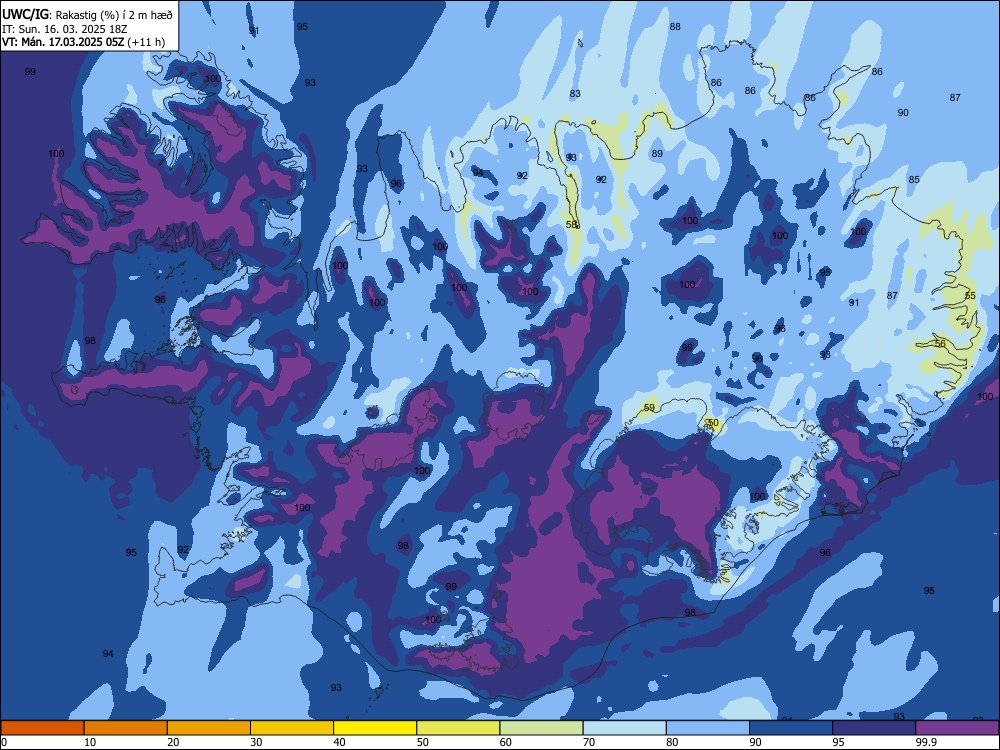1000x750 pixels.
Task: Click the title text 'Rakastig (%) í 2 m hæð'
Action: pyautogui.click(x=114, y=15)
